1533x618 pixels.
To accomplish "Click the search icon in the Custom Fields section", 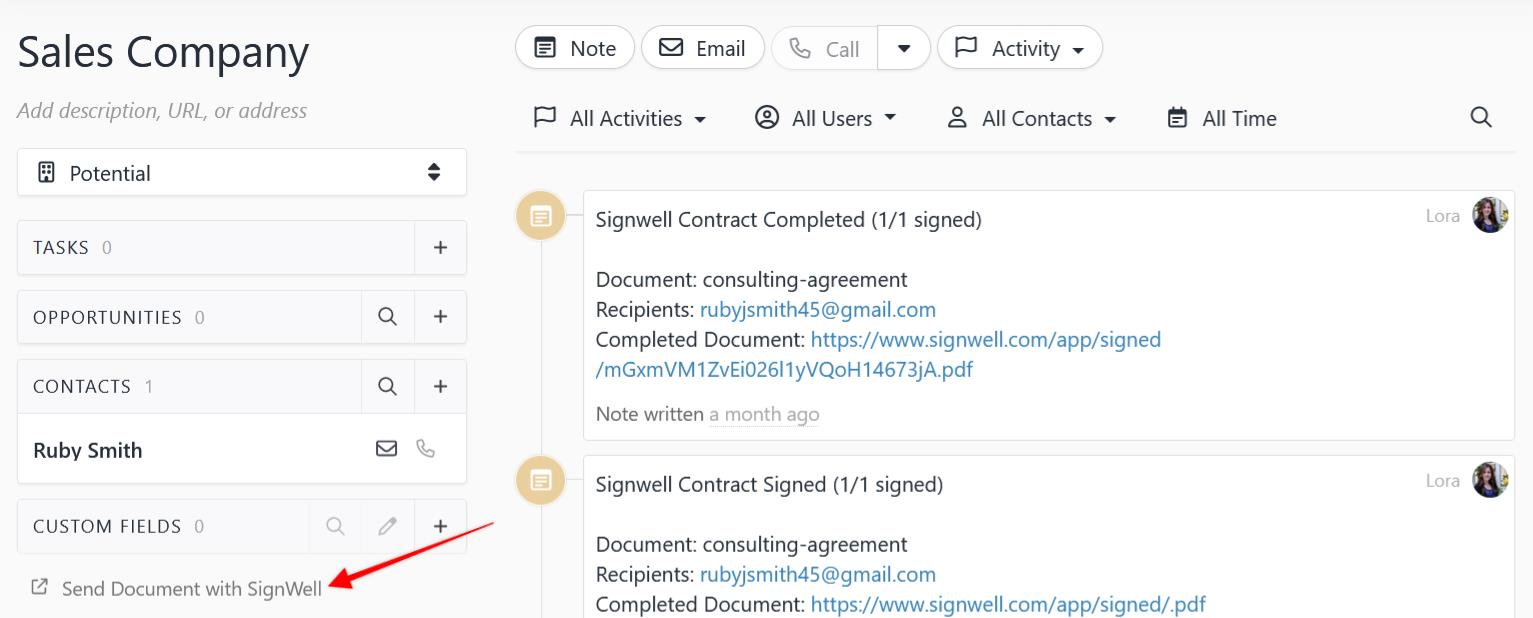I will click(335, 526).
